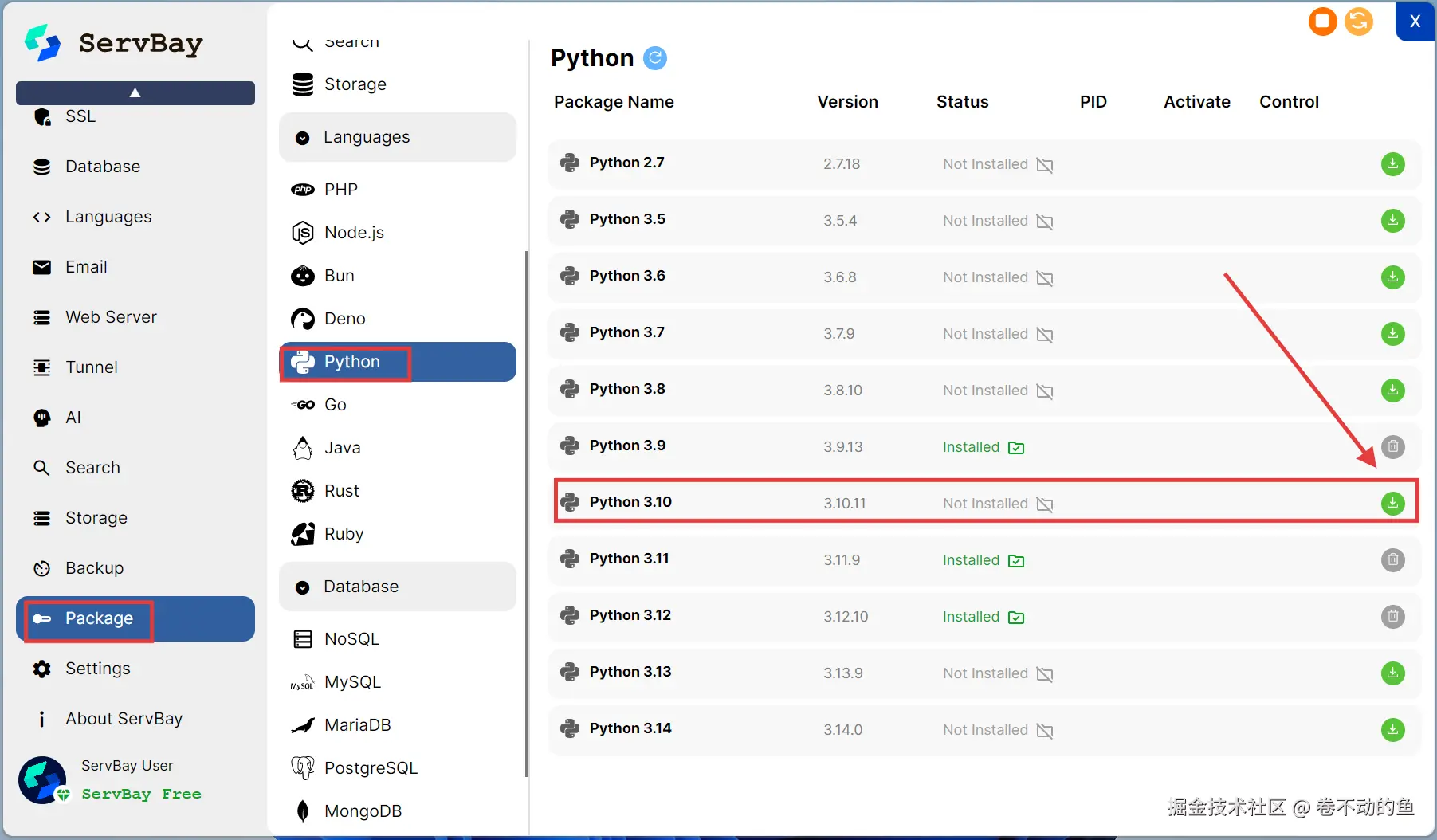Image resolution: width=1437 pixels, height=840 pixels.
Task: Select Rust from the package list
Action: coord(341,491)
